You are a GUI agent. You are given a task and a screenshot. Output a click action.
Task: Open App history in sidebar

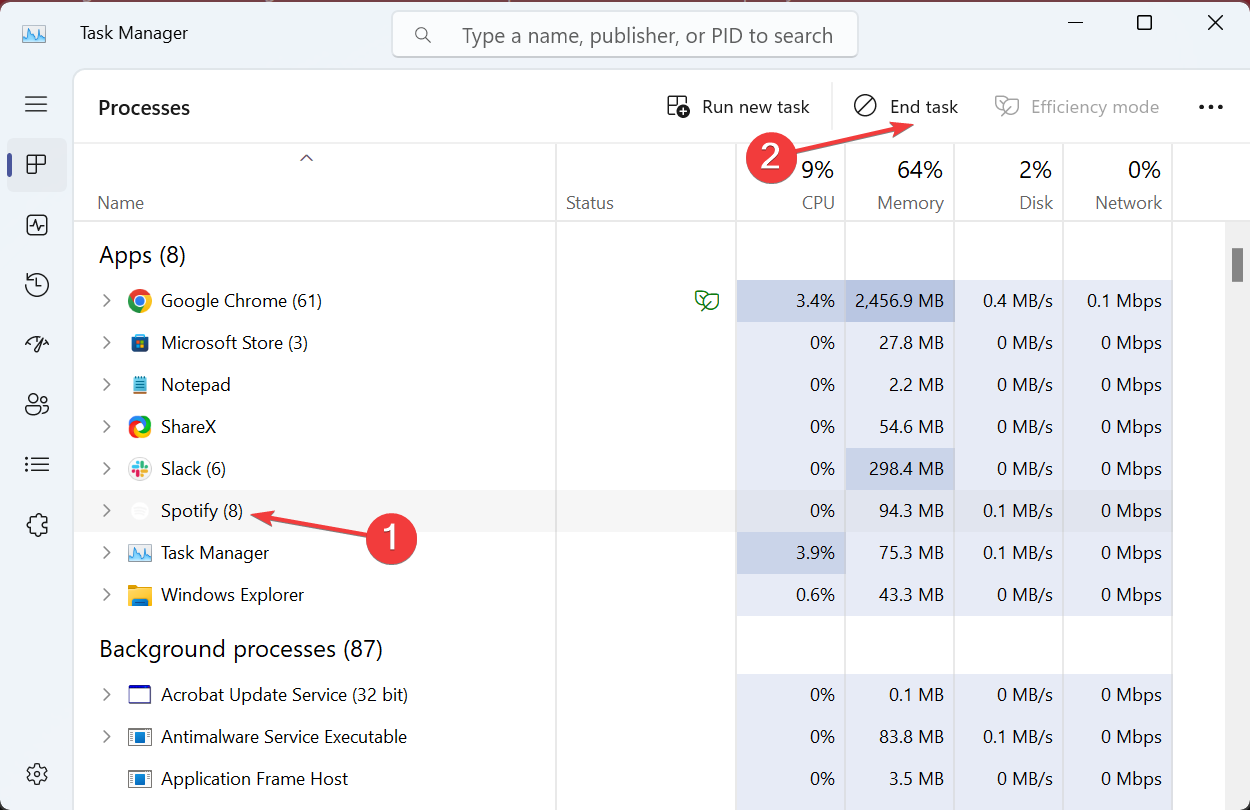tap(37, 285)
